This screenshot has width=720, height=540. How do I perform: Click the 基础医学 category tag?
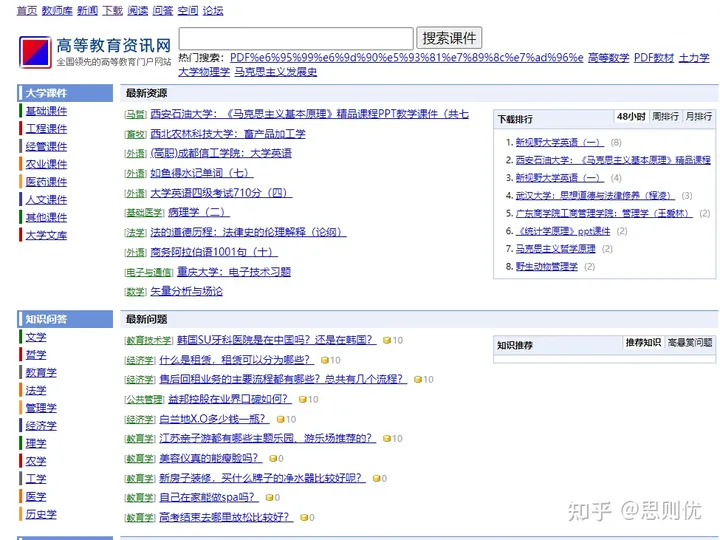(x=144, y=213)
